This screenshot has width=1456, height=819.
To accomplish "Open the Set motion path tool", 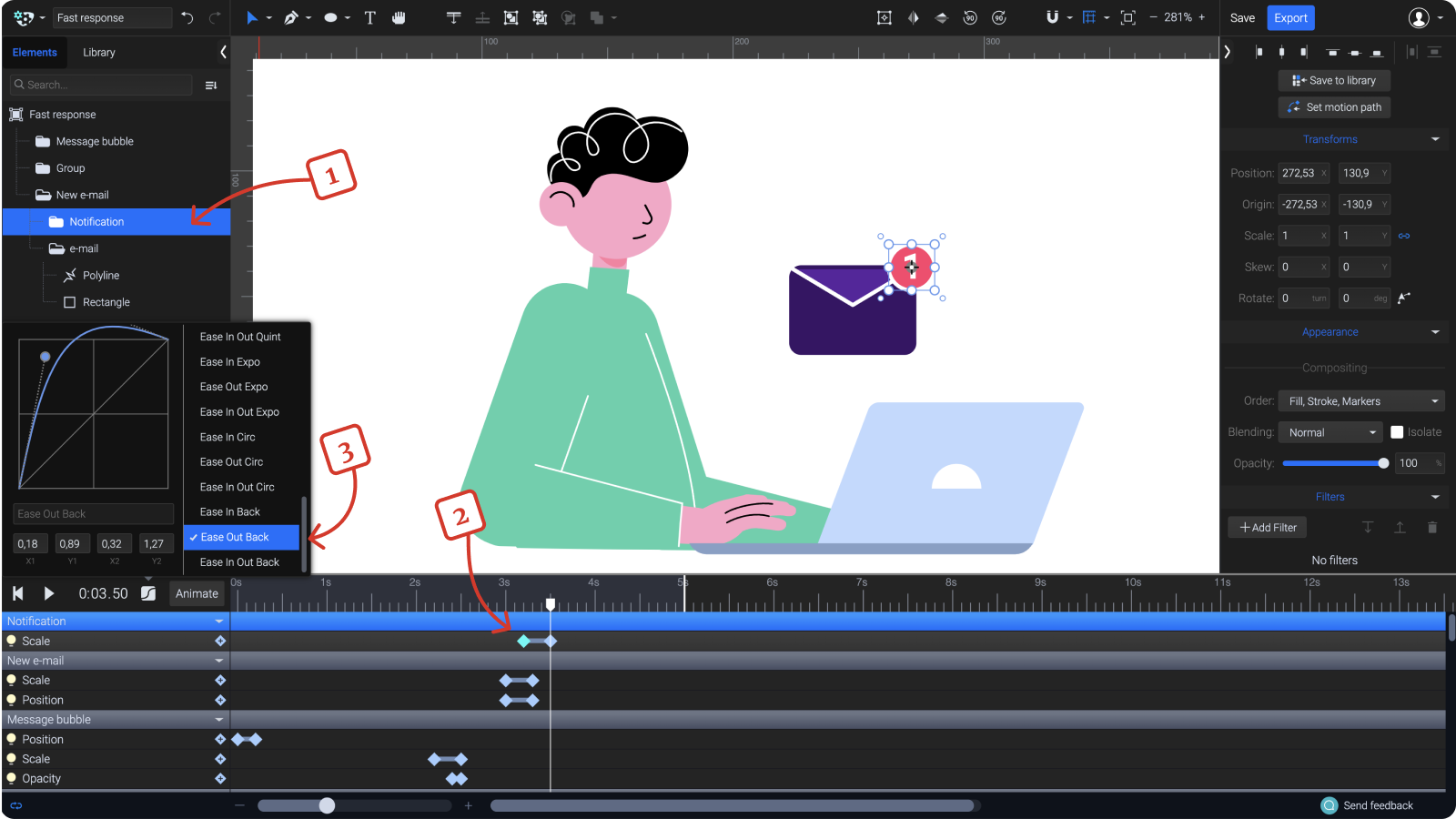I will (1334, 106).
